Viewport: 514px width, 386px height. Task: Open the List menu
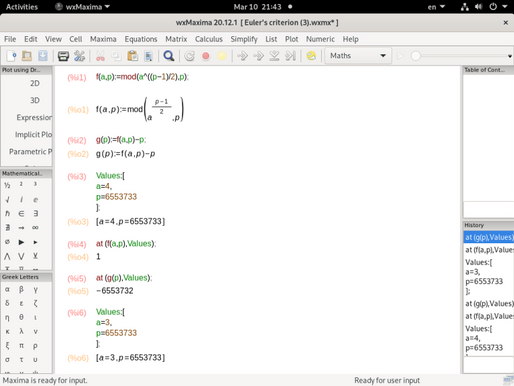coord(271,39)
